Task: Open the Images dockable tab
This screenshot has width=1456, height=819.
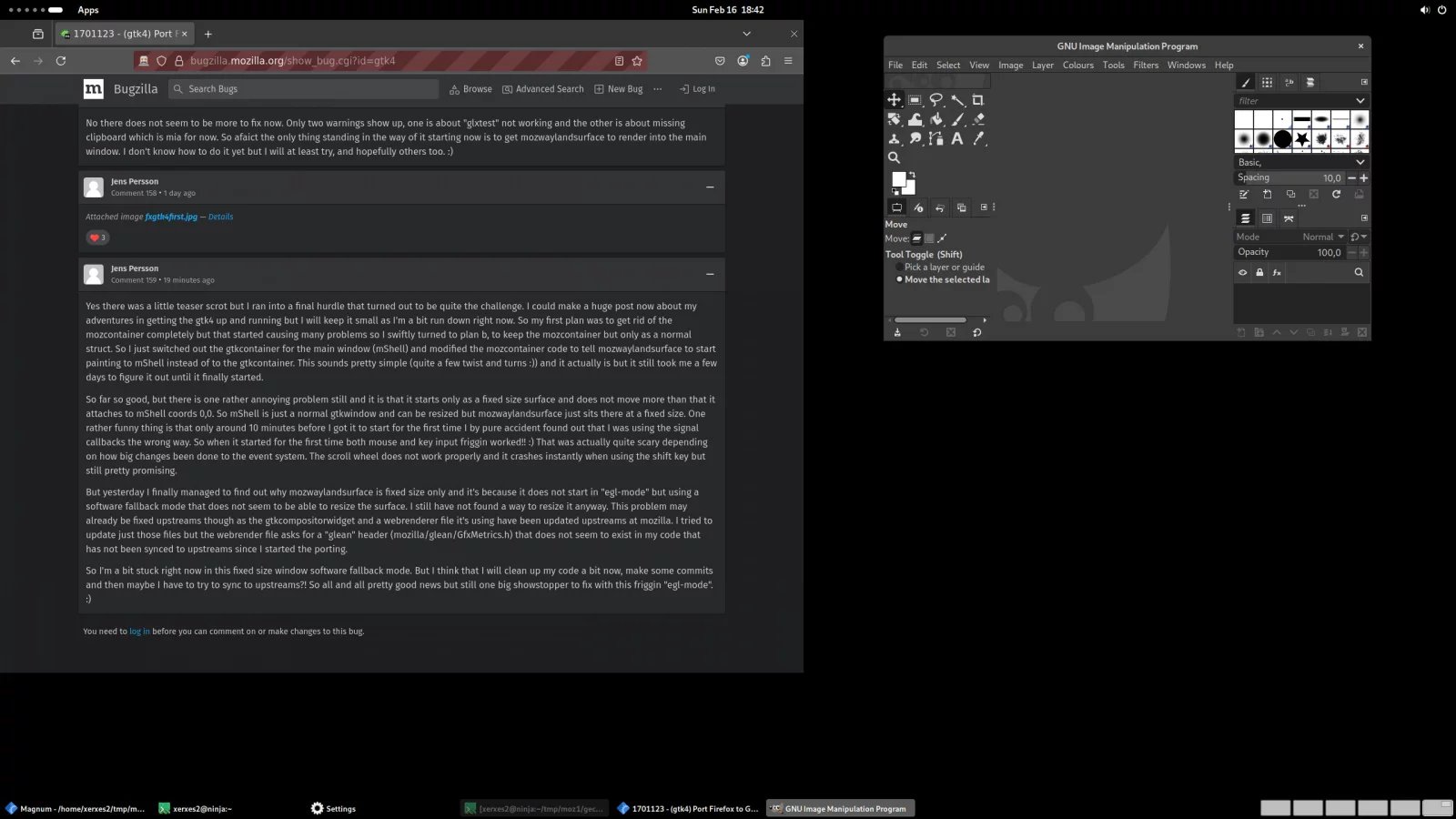Action: [x=961, y=207]
